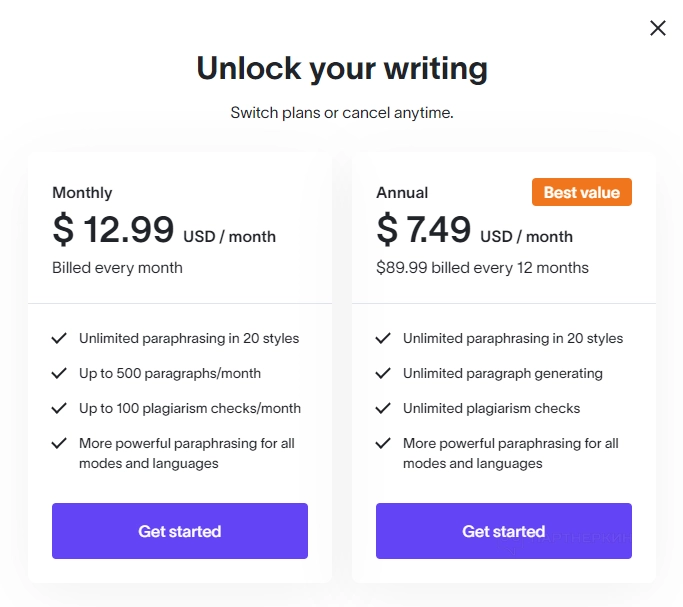Click the Unlock your writing heading
Viewport: 683px width, 607px height.
[342, 68]
